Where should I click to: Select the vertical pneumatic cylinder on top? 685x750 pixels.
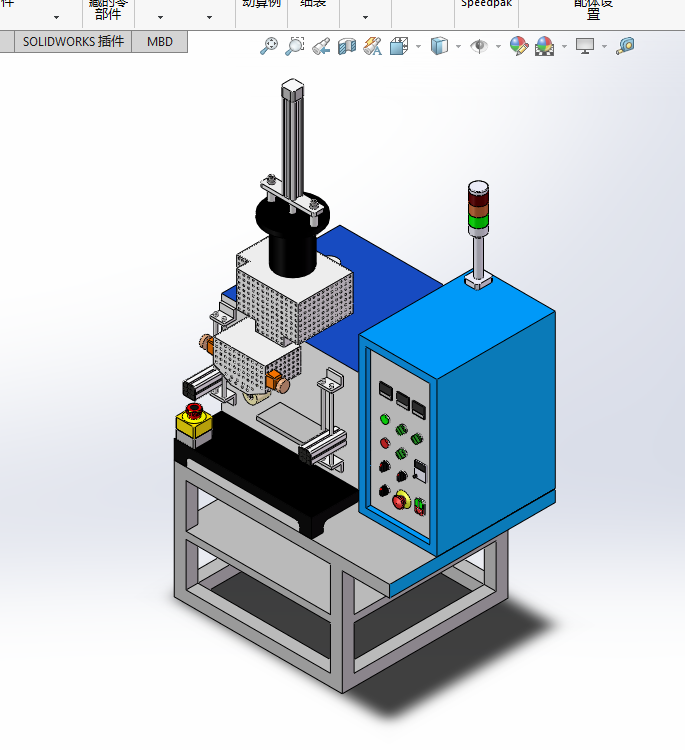(292, 139)
